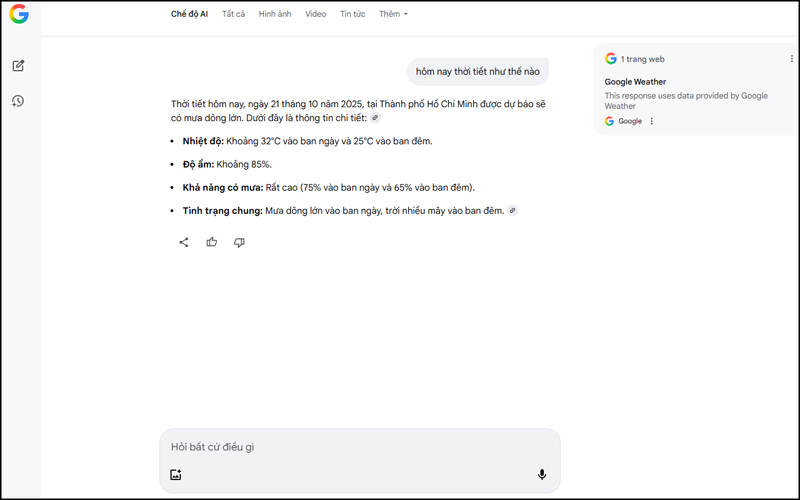Share the AI weather response

coord(184,242)
